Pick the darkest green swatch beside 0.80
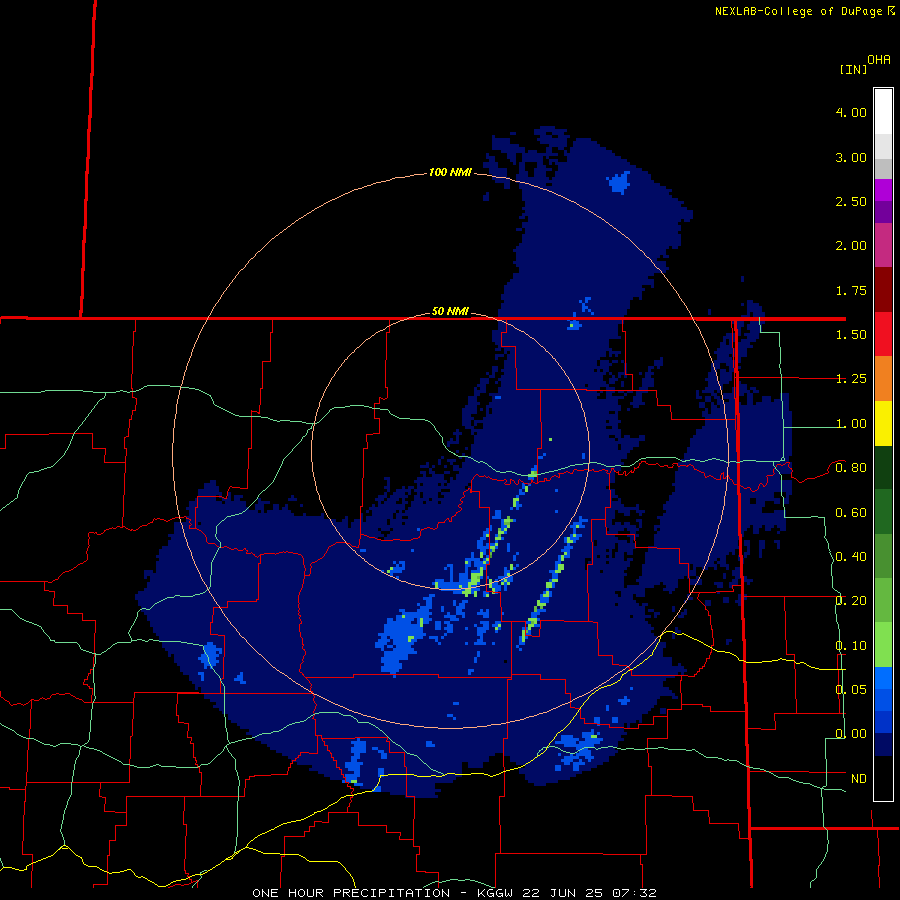 coord(883,467)
